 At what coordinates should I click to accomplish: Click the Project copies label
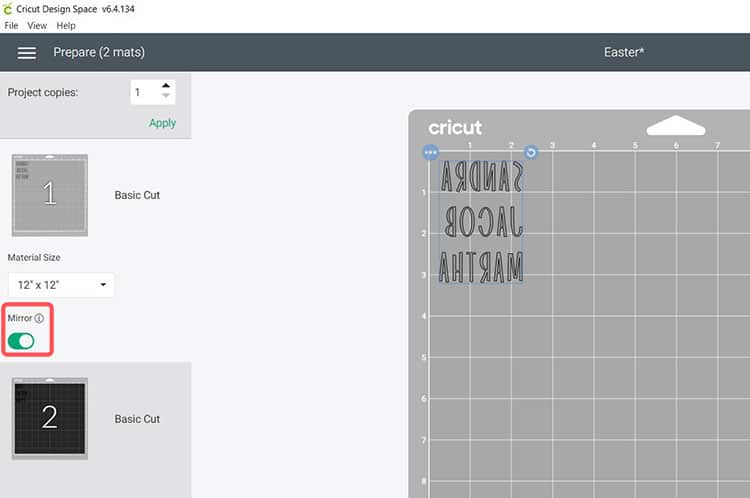click(43, 92)
